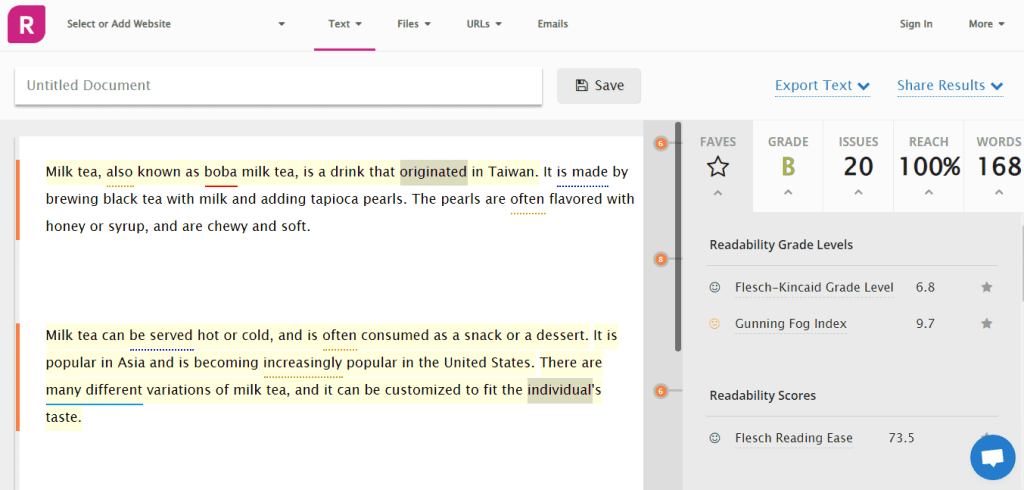Click the smiley icon beside Gunning Fog Index
This screenshot has width=1024, height=490.
click(x=715, y=324)
